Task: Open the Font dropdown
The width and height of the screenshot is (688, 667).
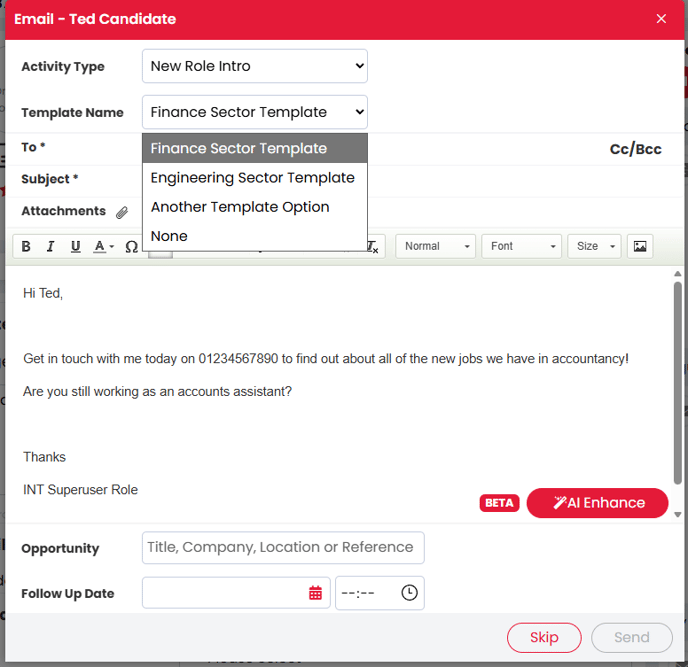Action: (x=521, y=246)
